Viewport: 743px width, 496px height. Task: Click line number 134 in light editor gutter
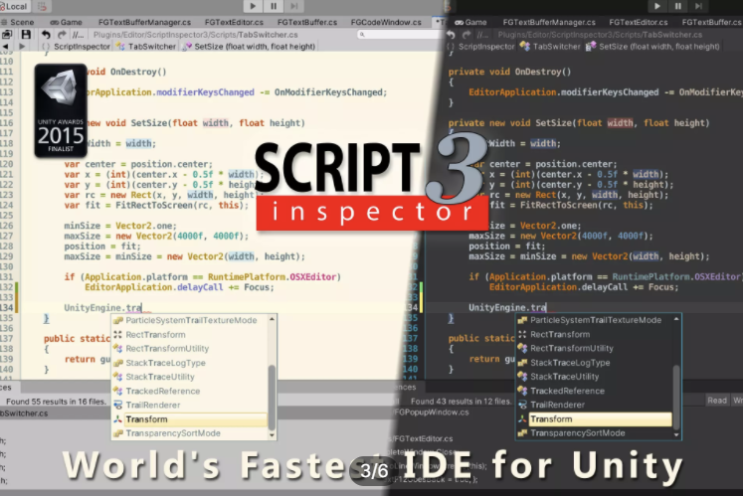7,308
